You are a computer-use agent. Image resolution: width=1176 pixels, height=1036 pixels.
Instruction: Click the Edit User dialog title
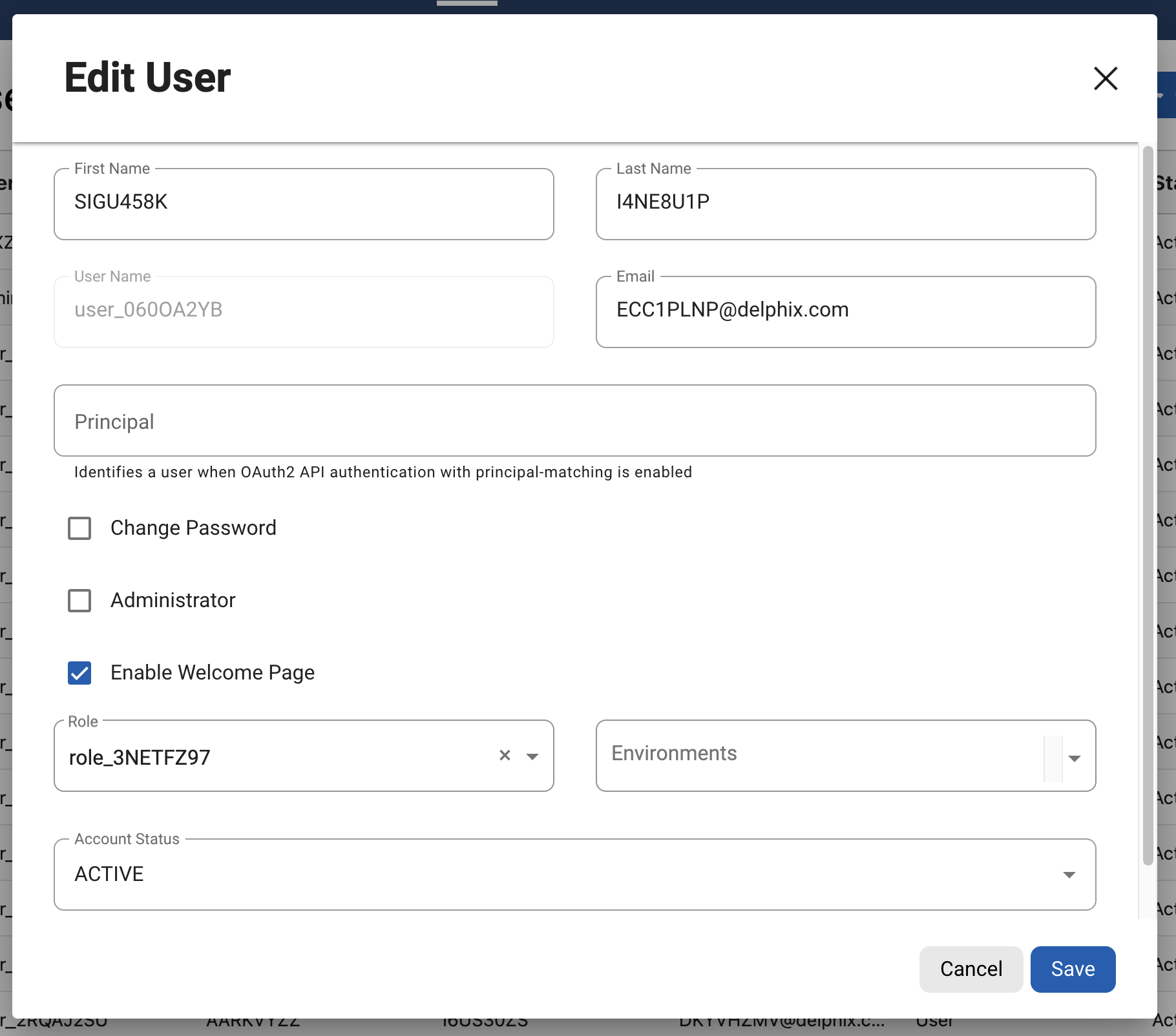pyautogui.click(x=147, y=78)
